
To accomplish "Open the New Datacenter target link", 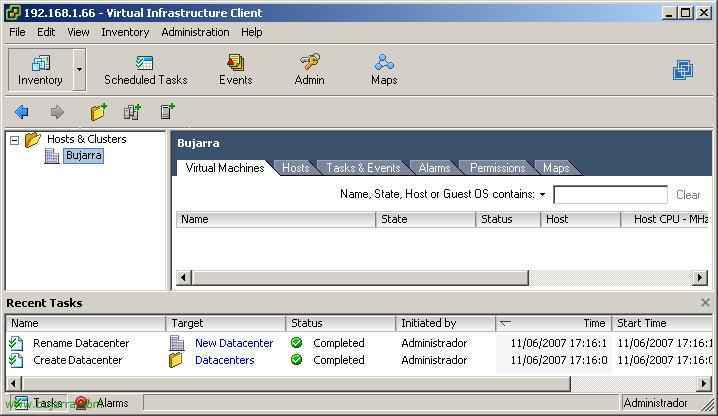I will (234, 343).
